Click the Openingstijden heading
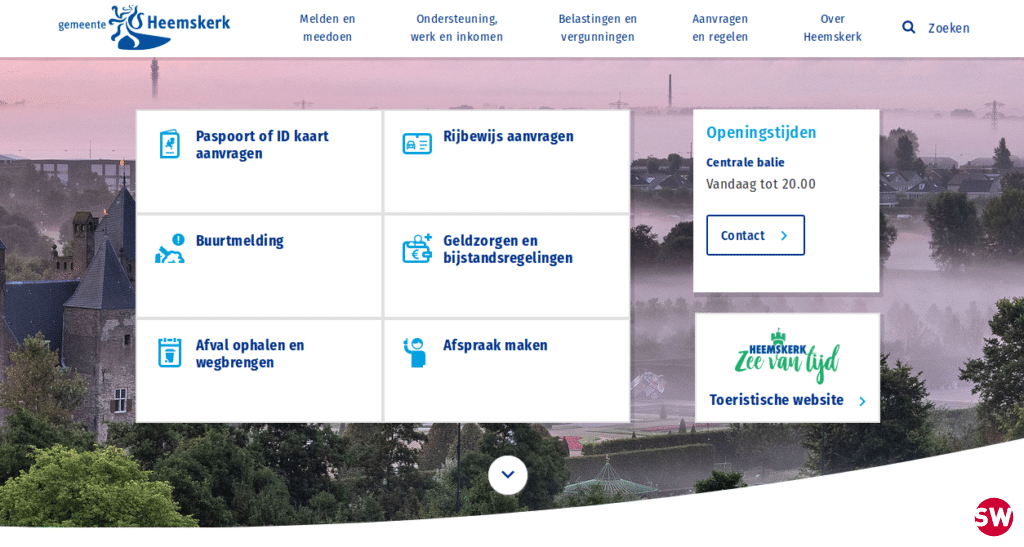The width and height of the screenshot is (1024, 547). 761,133
